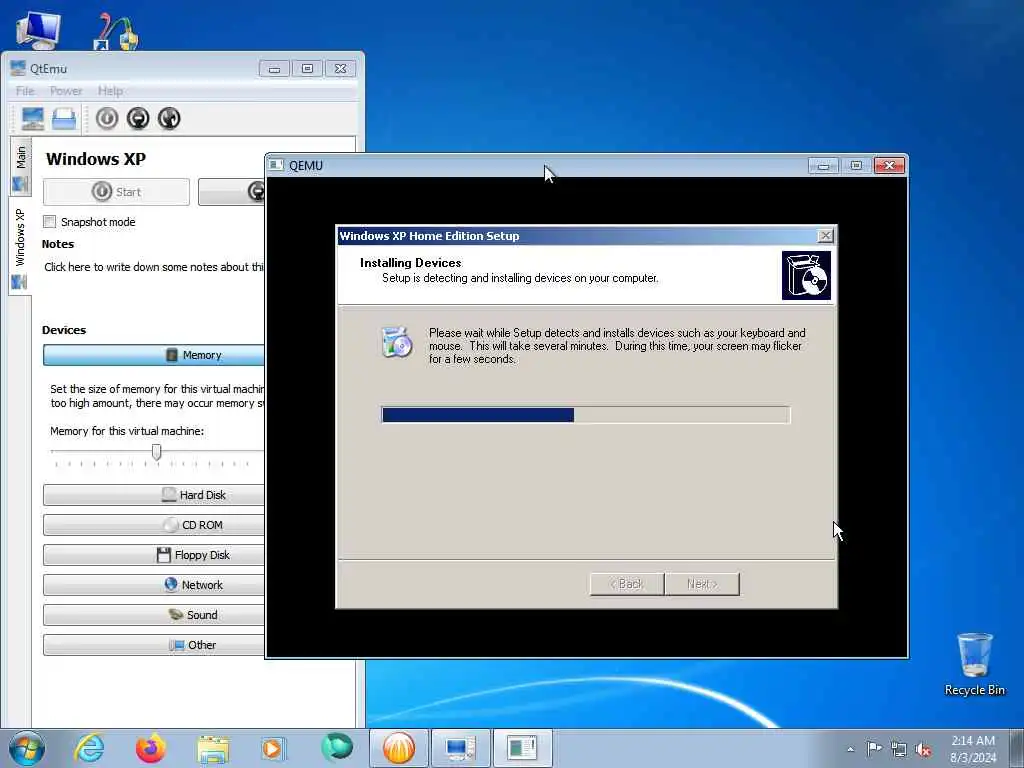The width and height of the screenshot is (1024, 768).
Task: Close the Windows XP Home Edition Setup dialog
Action: pyautogui.click(x=825, y=236)
